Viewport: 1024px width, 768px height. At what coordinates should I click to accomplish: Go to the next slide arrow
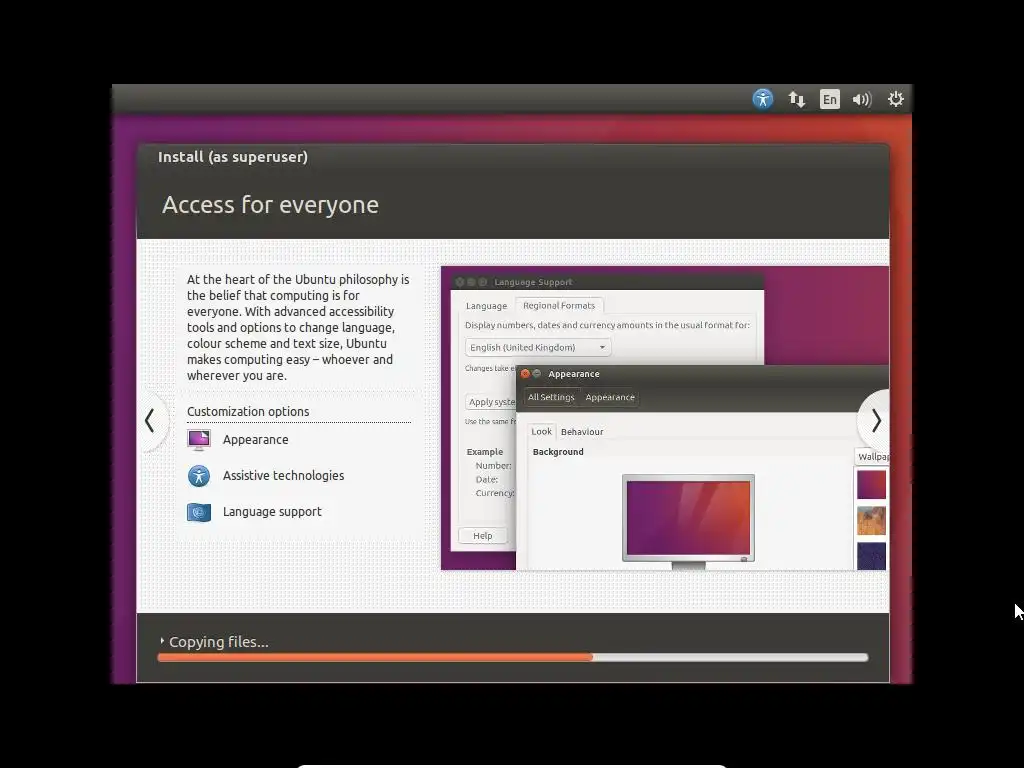pyautogui.click(x=875, y=421)
